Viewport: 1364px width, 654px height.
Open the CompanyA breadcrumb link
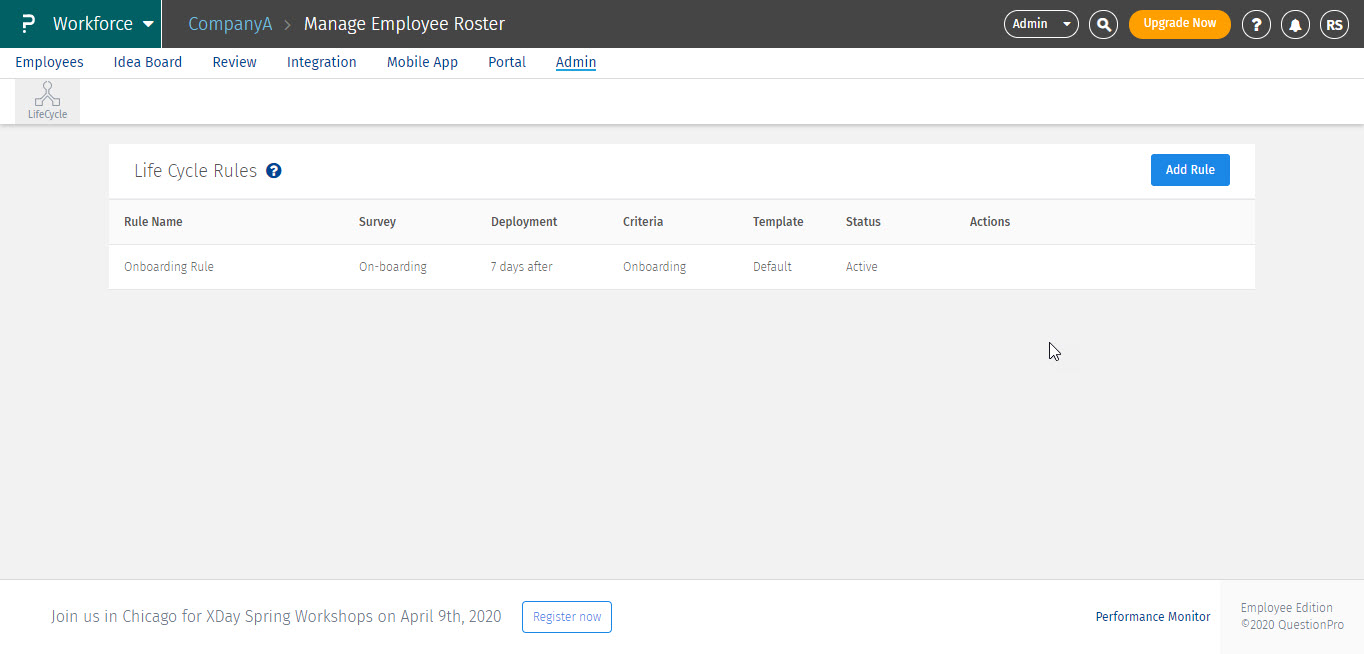pos(230,24)
